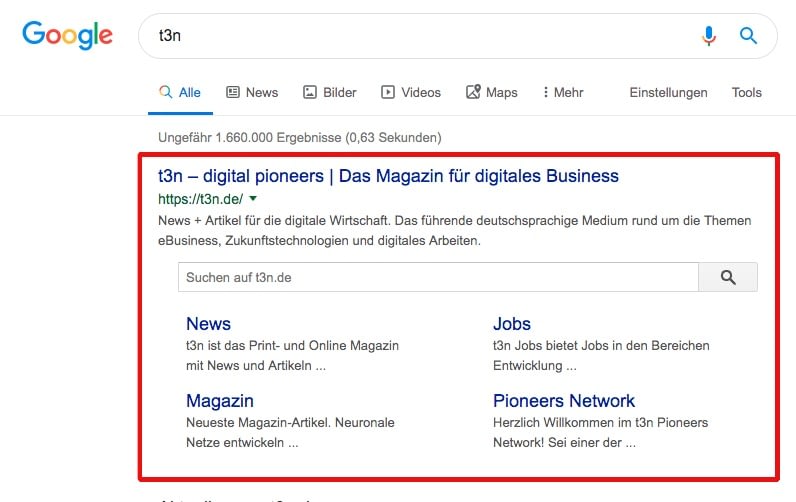Click the Google logo
This screenshot has height=502, width=796.
(67, 35)
